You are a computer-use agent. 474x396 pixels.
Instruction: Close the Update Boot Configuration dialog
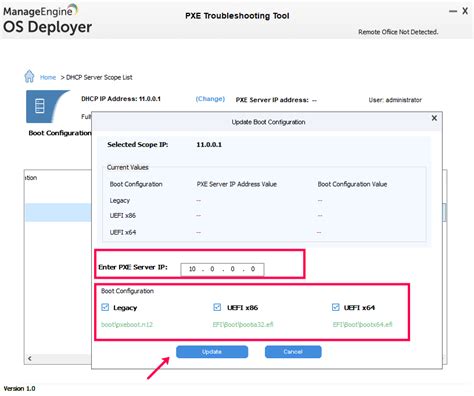434,118
